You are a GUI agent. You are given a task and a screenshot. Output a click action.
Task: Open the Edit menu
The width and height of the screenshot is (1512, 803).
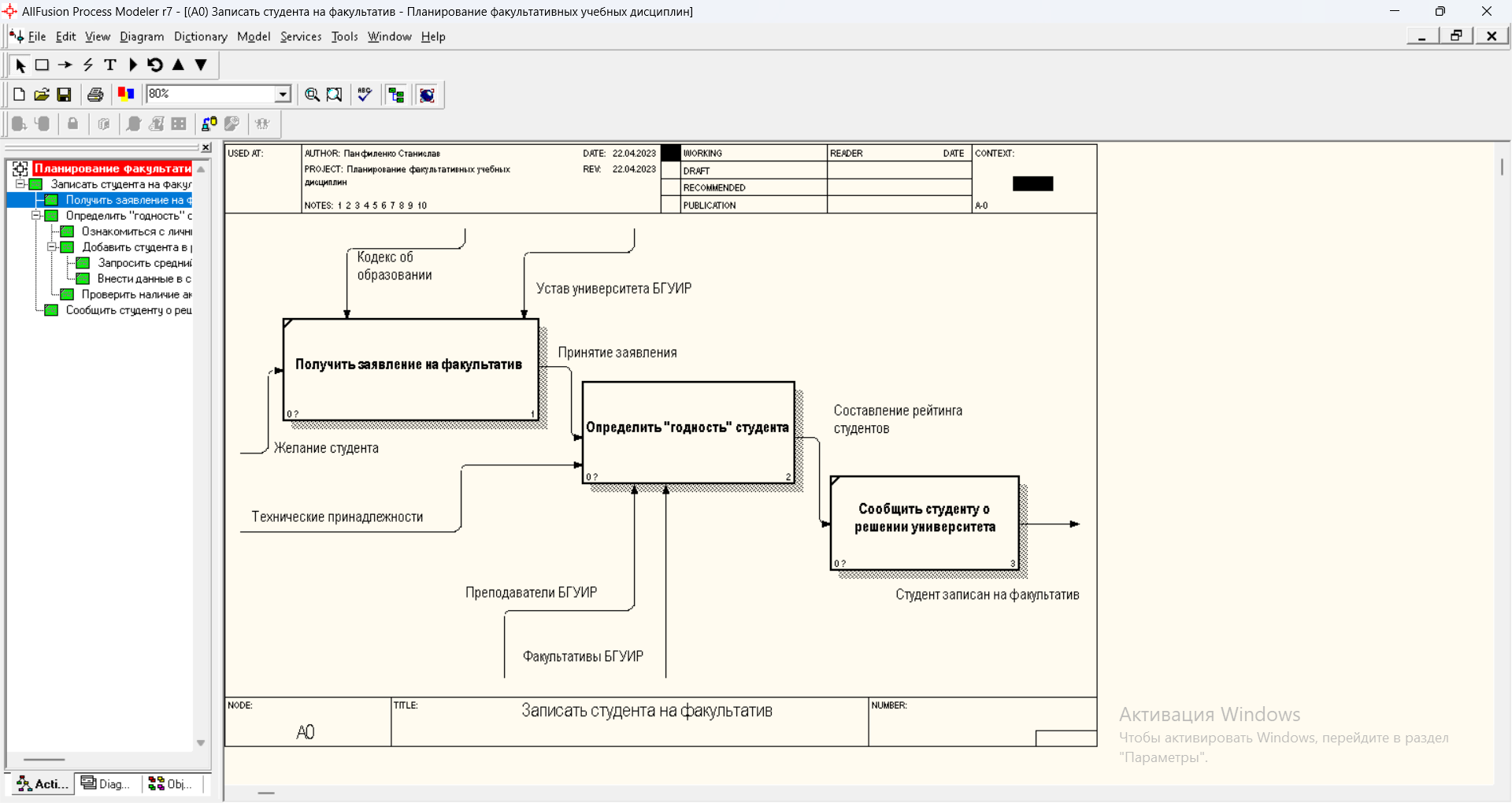click(65, 36)
